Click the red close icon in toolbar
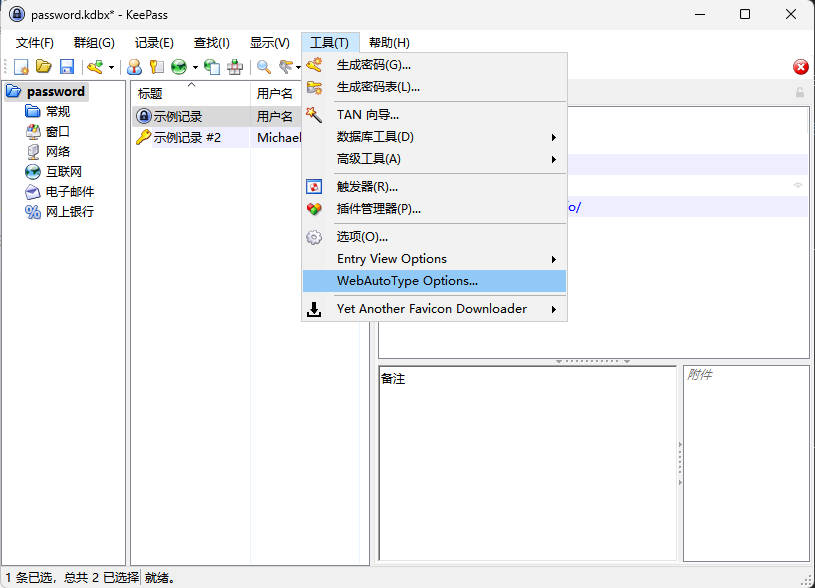815x588 pixels. (x=800, y=67)
